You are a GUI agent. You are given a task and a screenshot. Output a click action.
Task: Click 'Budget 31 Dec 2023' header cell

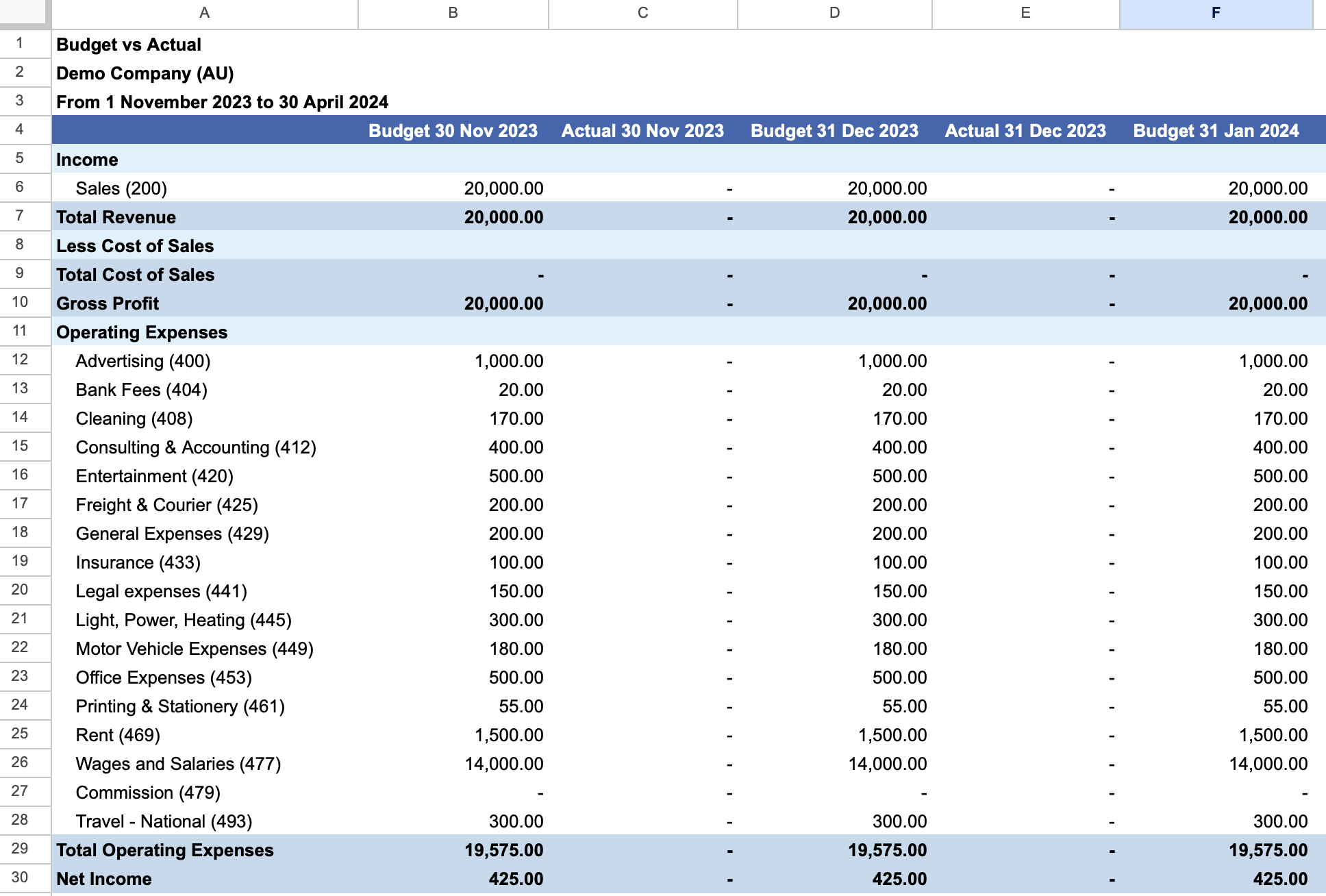[x=834, y=131]
